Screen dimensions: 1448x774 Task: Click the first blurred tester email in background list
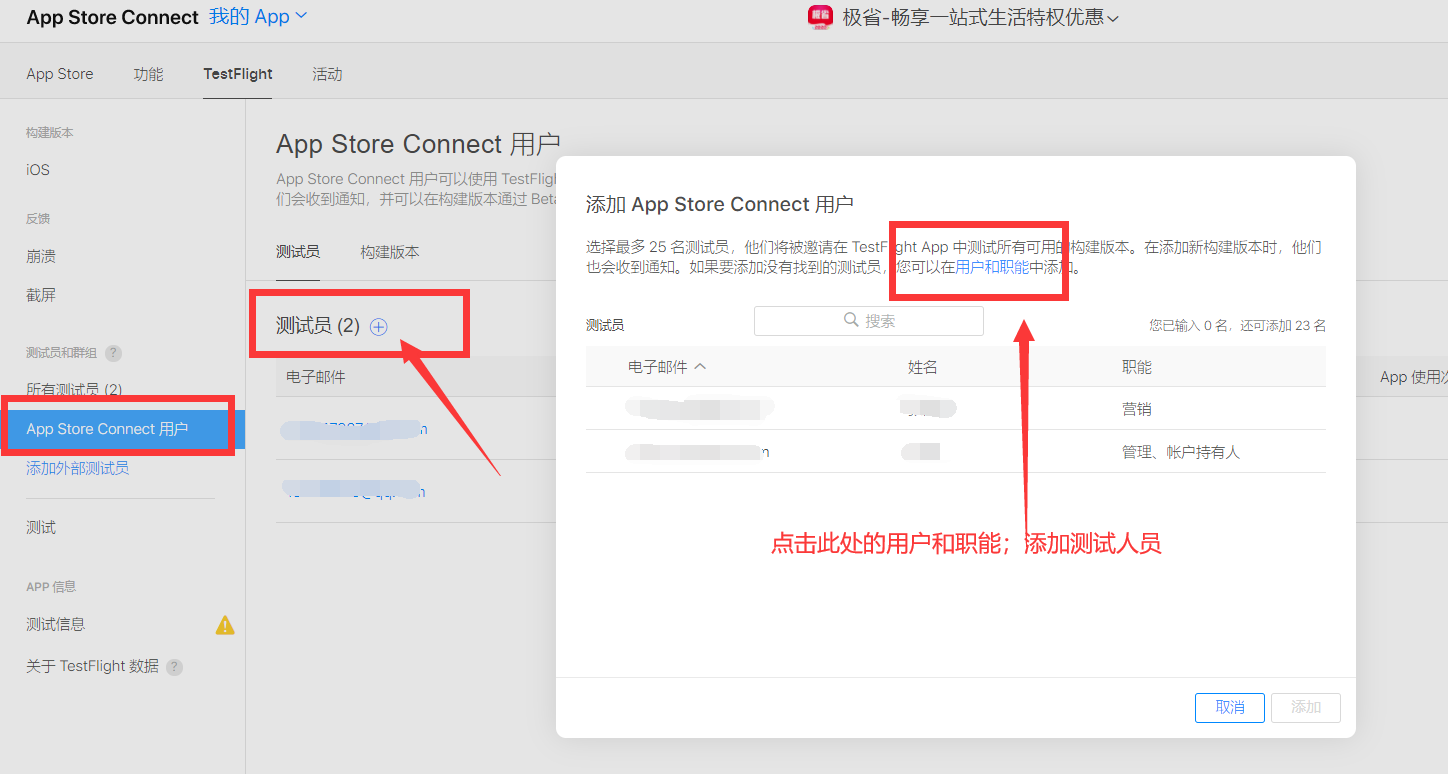coord(354,430)
